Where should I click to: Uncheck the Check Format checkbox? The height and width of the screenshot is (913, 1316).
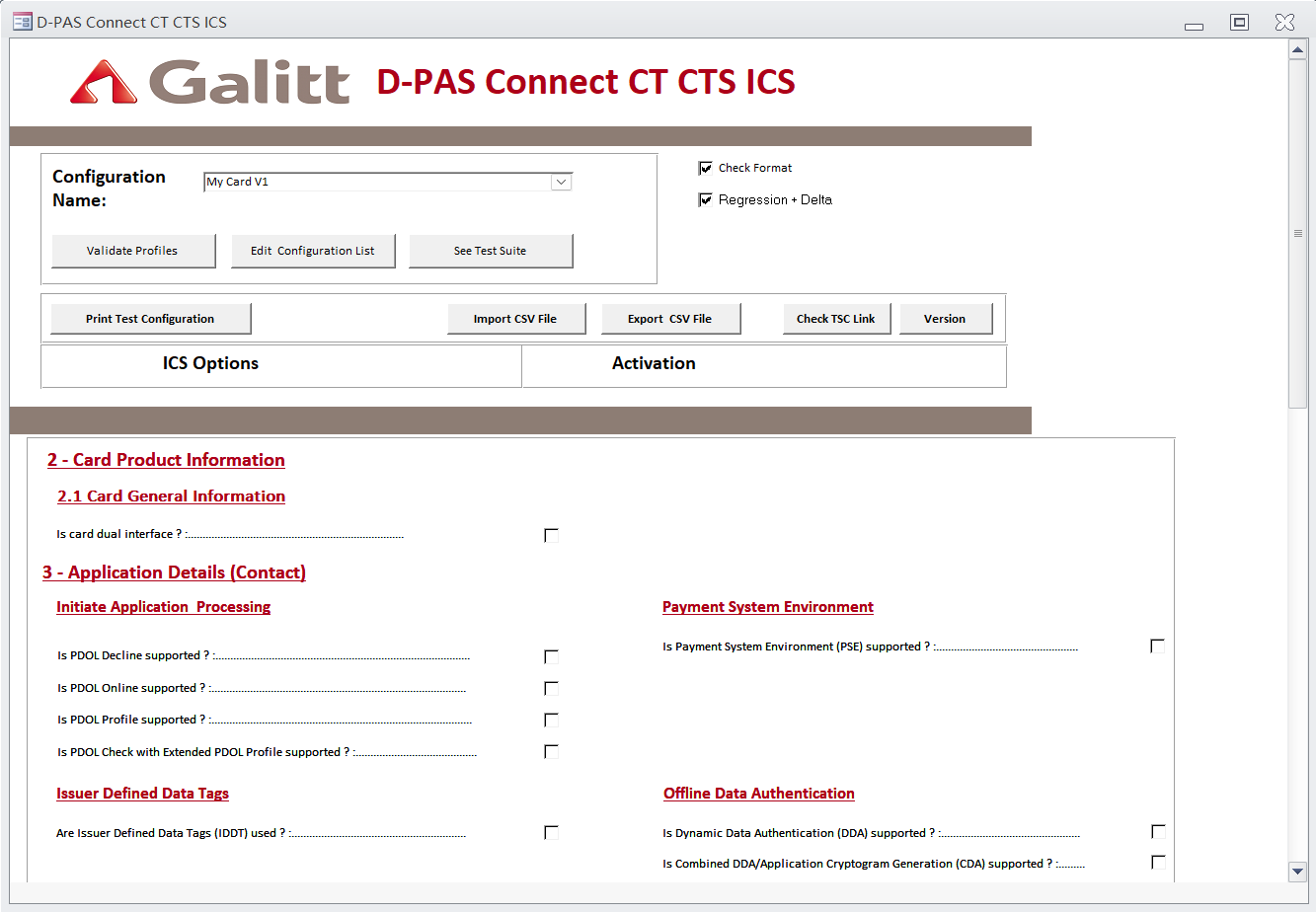(706, 168)
